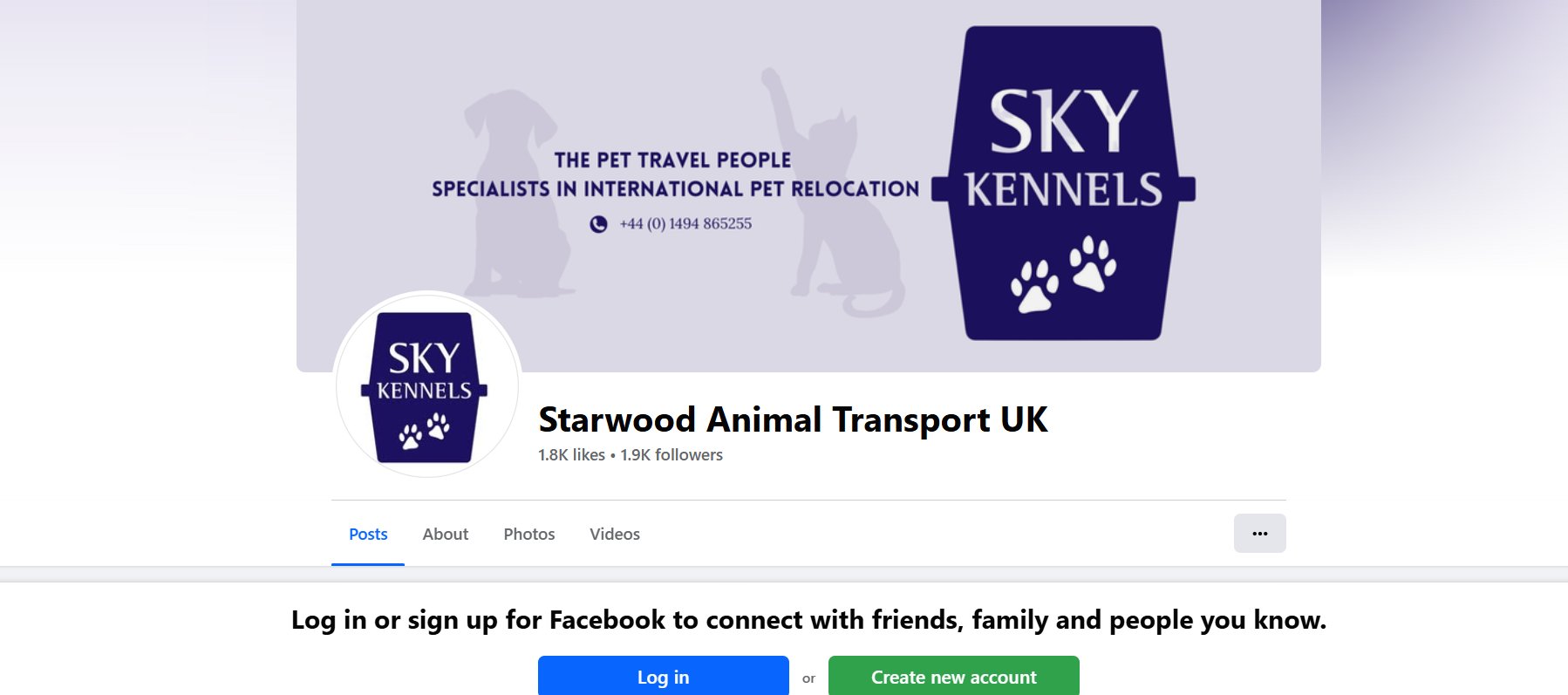This screenshot has height=695, width=1568.
Task: Click Starwood Animal Transport UK page title
Action: [793, 419]
